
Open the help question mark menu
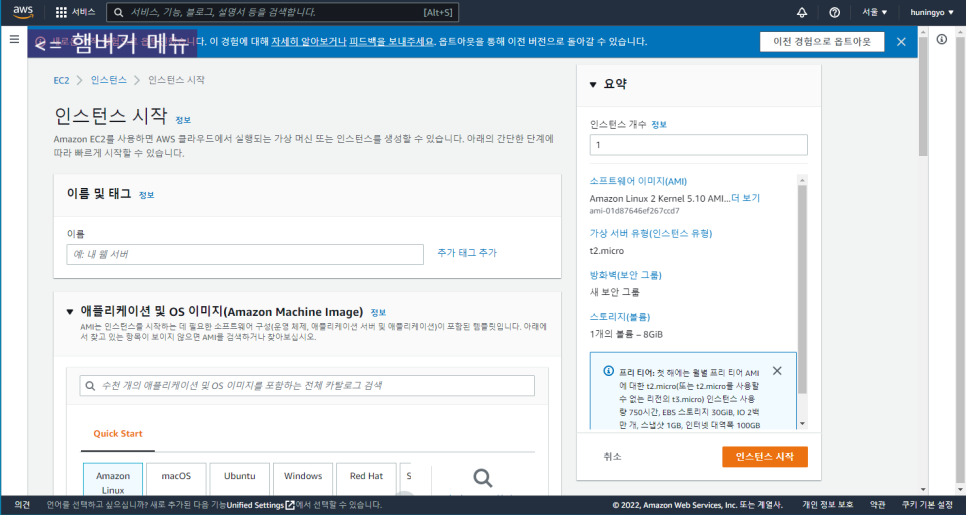coord(835,12)
